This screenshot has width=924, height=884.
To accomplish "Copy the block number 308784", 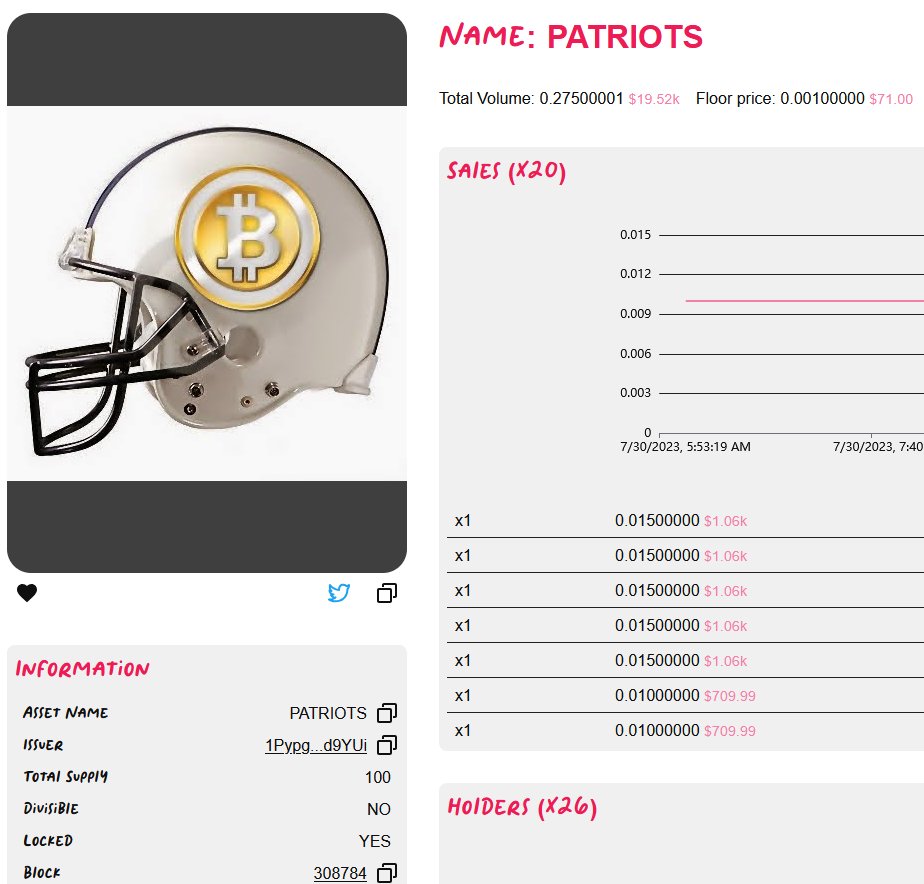I will [x=387, y=873].
